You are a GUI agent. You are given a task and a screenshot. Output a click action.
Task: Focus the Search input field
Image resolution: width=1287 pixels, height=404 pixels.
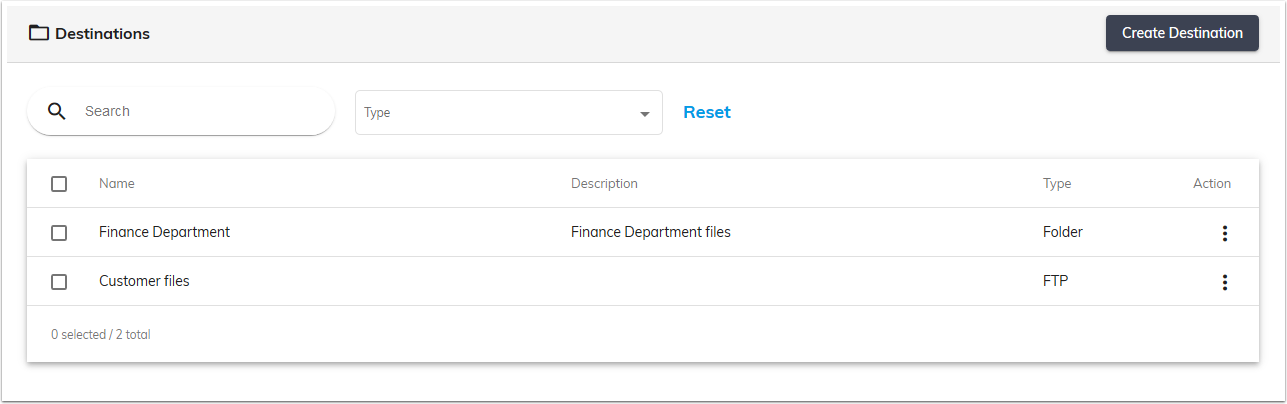[200, 111]
